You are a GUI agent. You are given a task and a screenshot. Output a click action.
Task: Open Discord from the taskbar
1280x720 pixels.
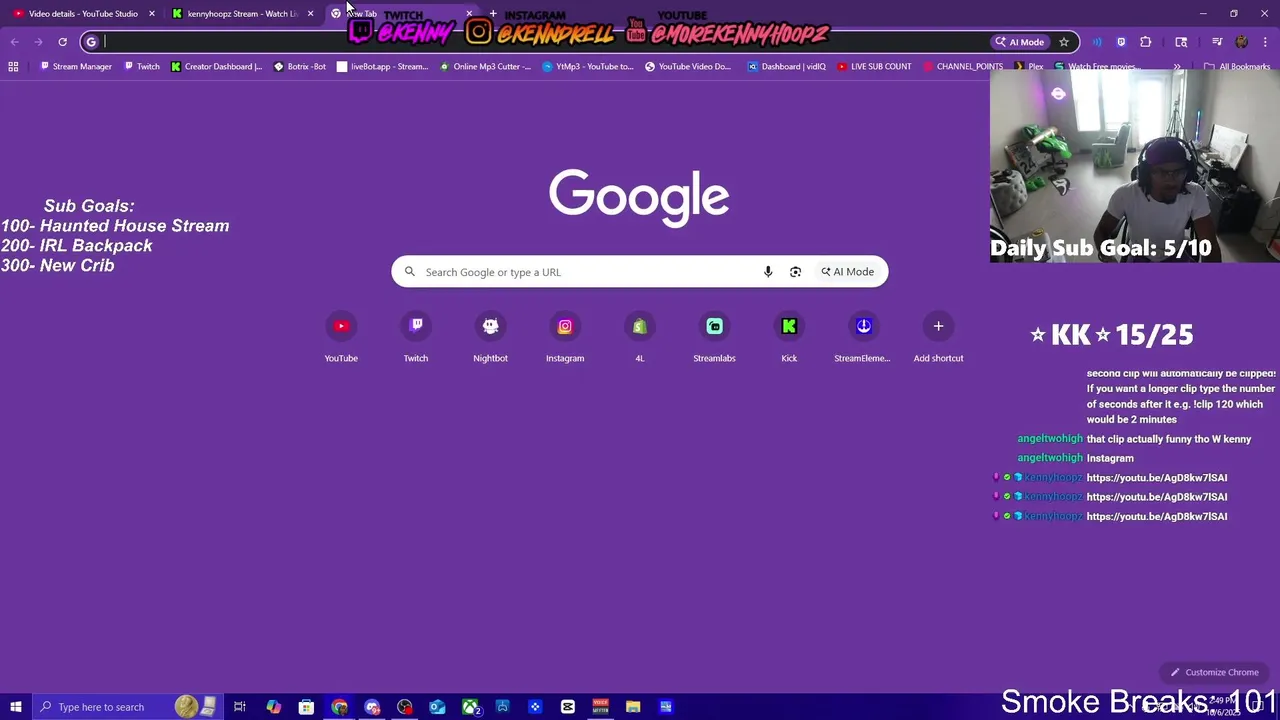click(x=372, y=707)
